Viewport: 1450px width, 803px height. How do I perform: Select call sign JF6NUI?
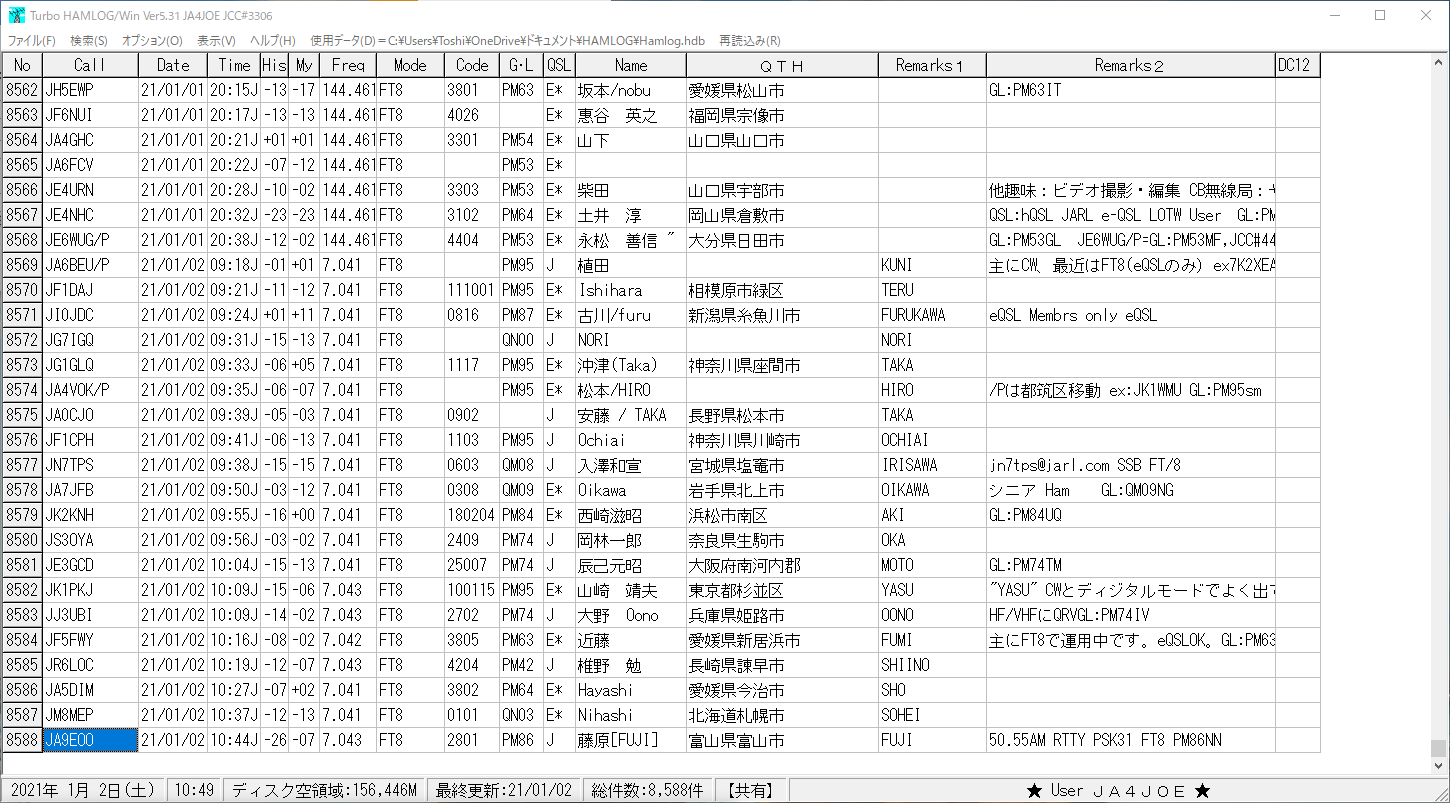[x=90, y=115]
